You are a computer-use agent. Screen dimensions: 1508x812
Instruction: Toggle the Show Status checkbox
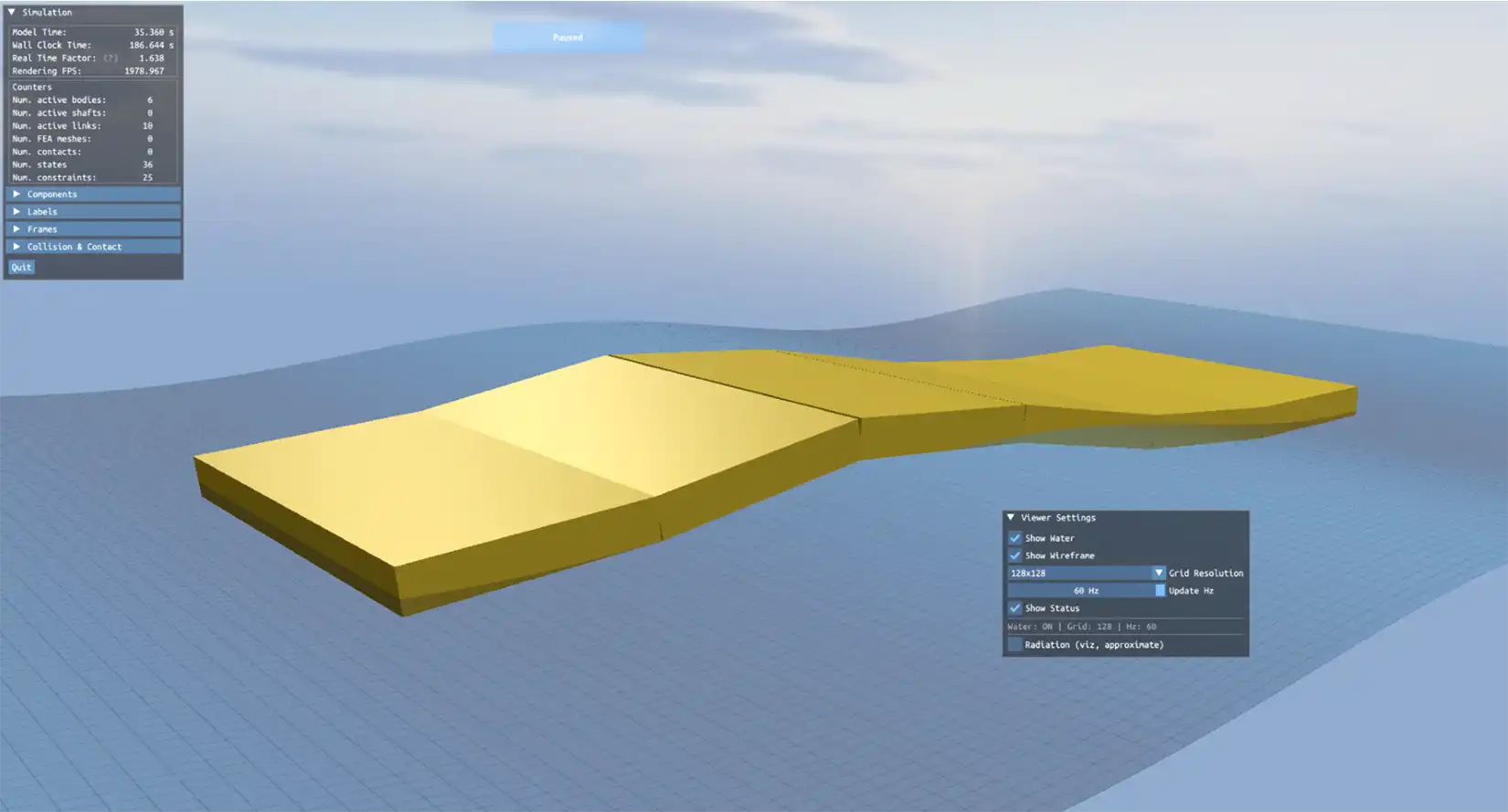pyautogui.click(x=1014, y=607)
